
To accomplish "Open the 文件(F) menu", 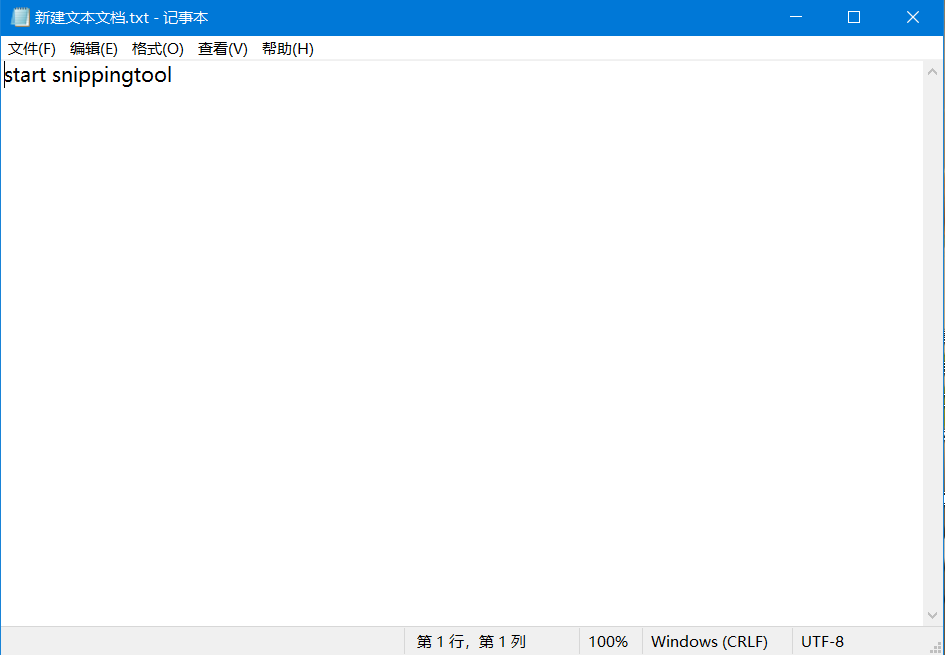I will pyautogui.click(x=32, y=49).
